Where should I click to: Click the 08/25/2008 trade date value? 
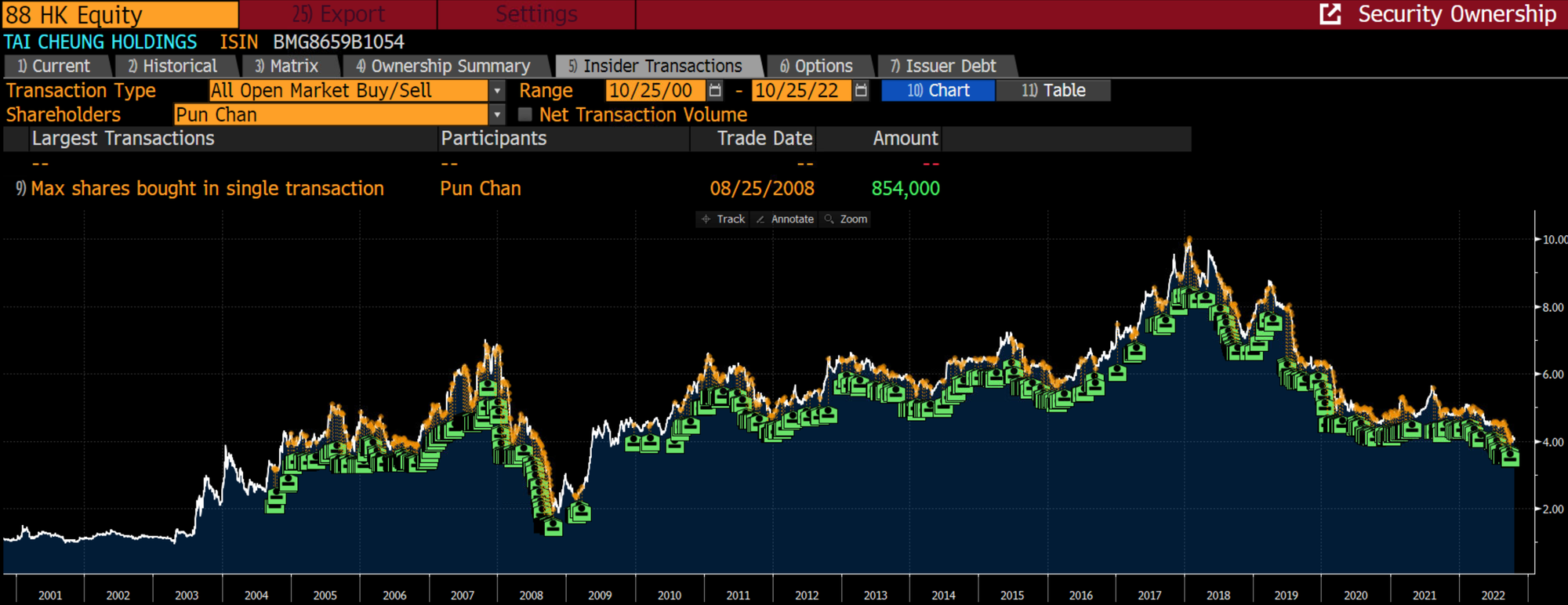[762, 189]
